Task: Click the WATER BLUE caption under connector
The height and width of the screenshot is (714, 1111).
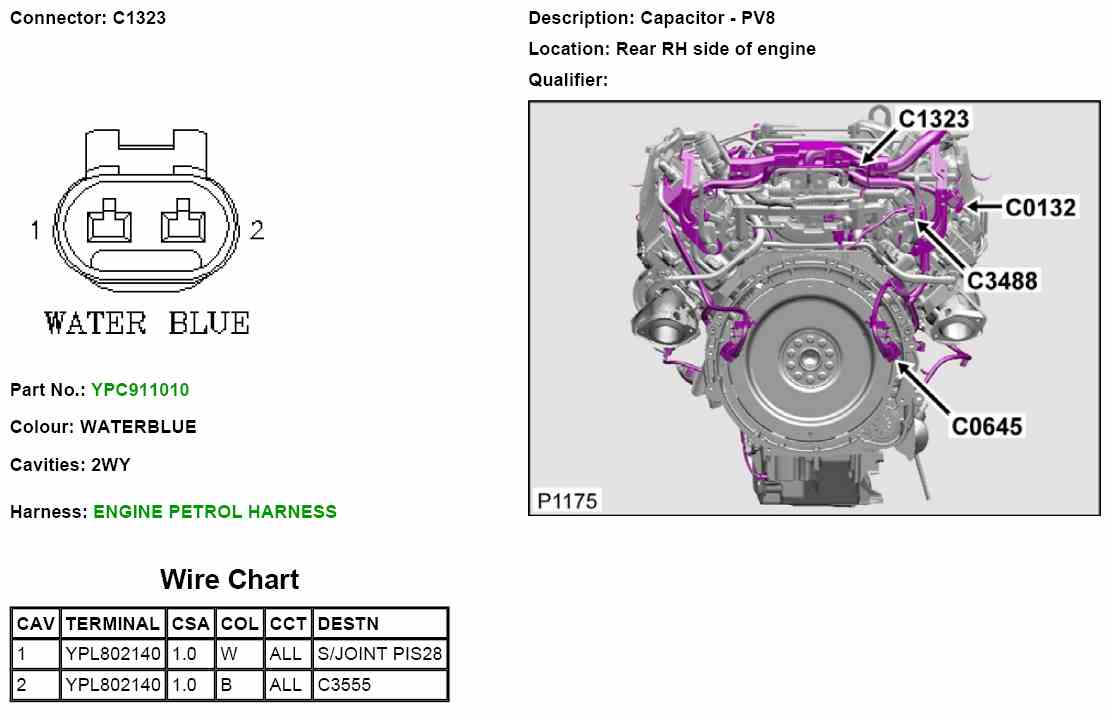Action: [x=147, y=323]
